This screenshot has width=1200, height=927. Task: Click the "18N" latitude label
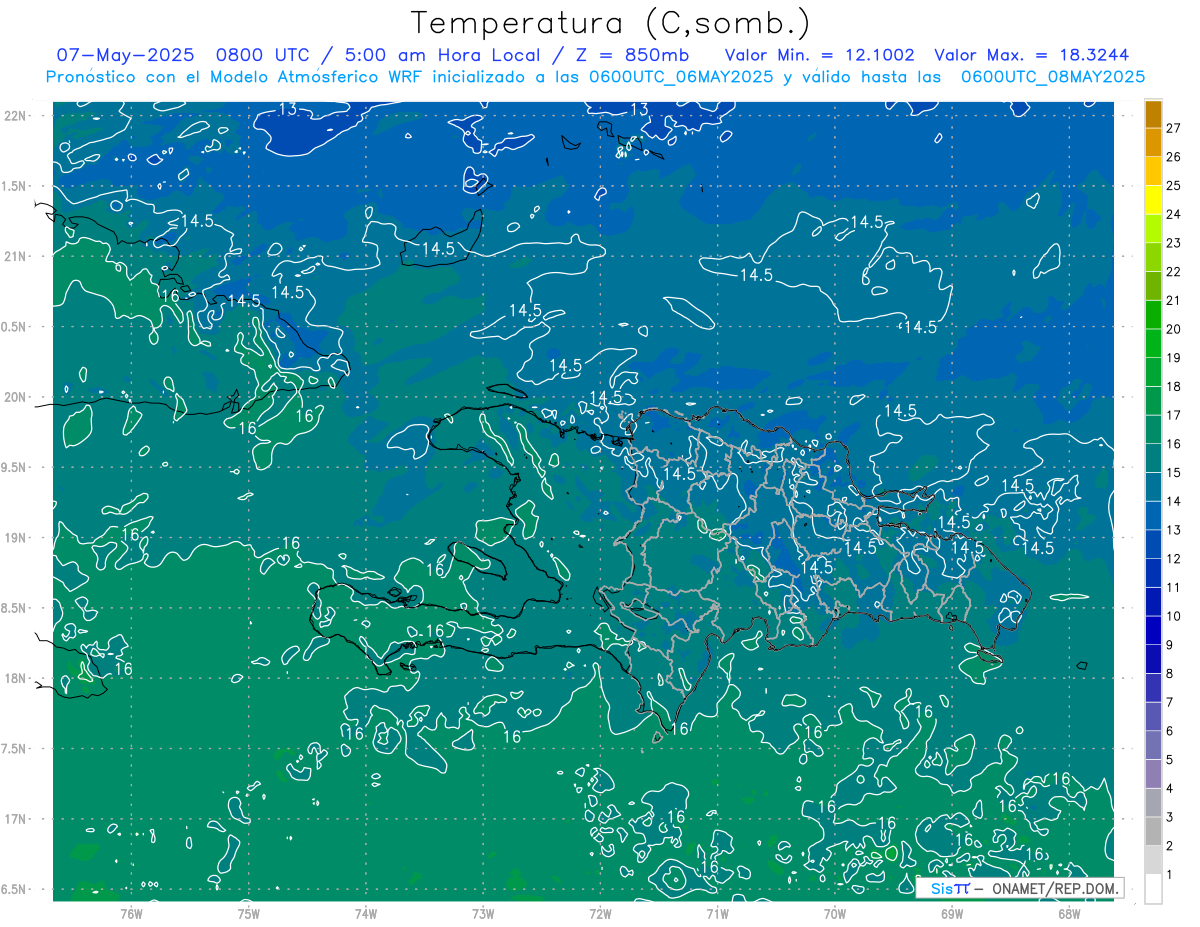click(16, 678)
